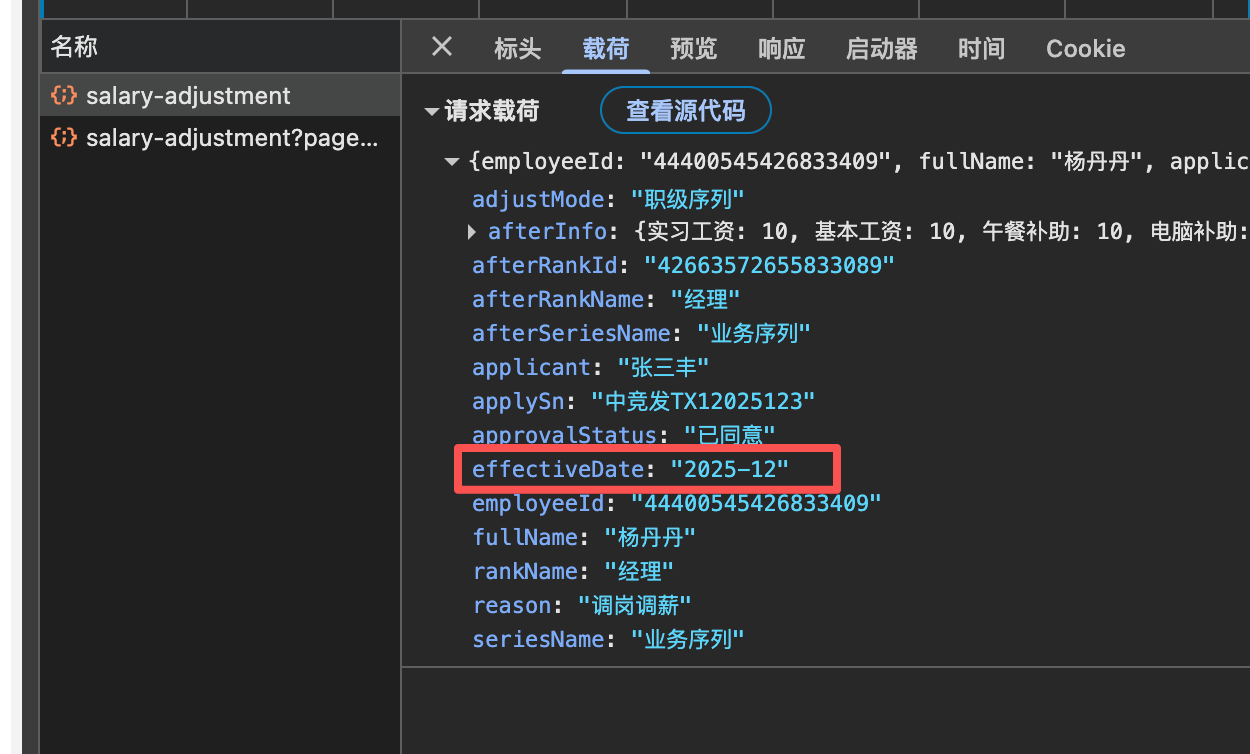Image resolution: width=1250 pixels, height=754 pixels.
Task: Click the JSON icon beside salary-adjustment
Action: [64, 96]
